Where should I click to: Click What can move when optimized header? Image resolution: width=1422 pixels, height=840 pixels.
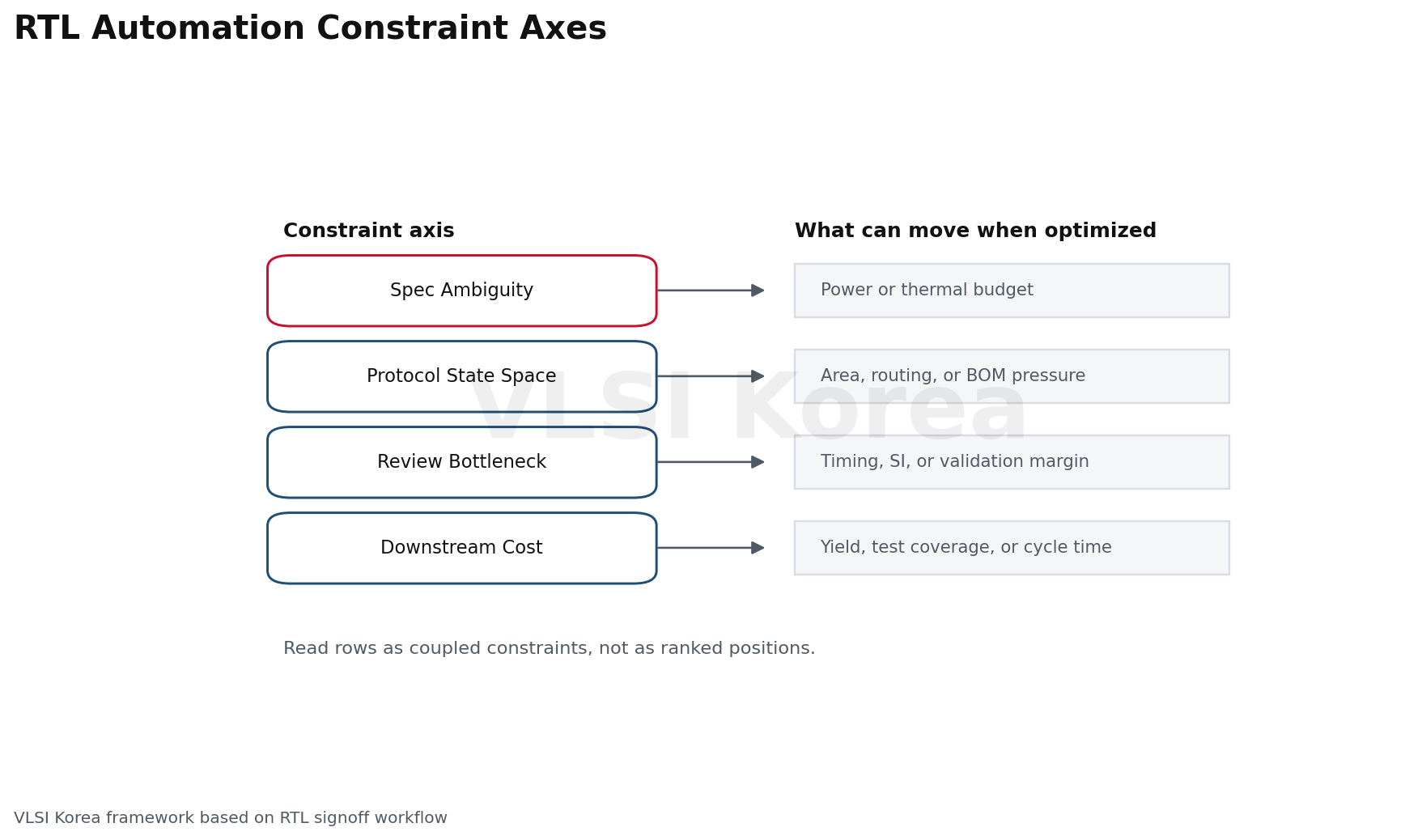click(x=975, y=231)
